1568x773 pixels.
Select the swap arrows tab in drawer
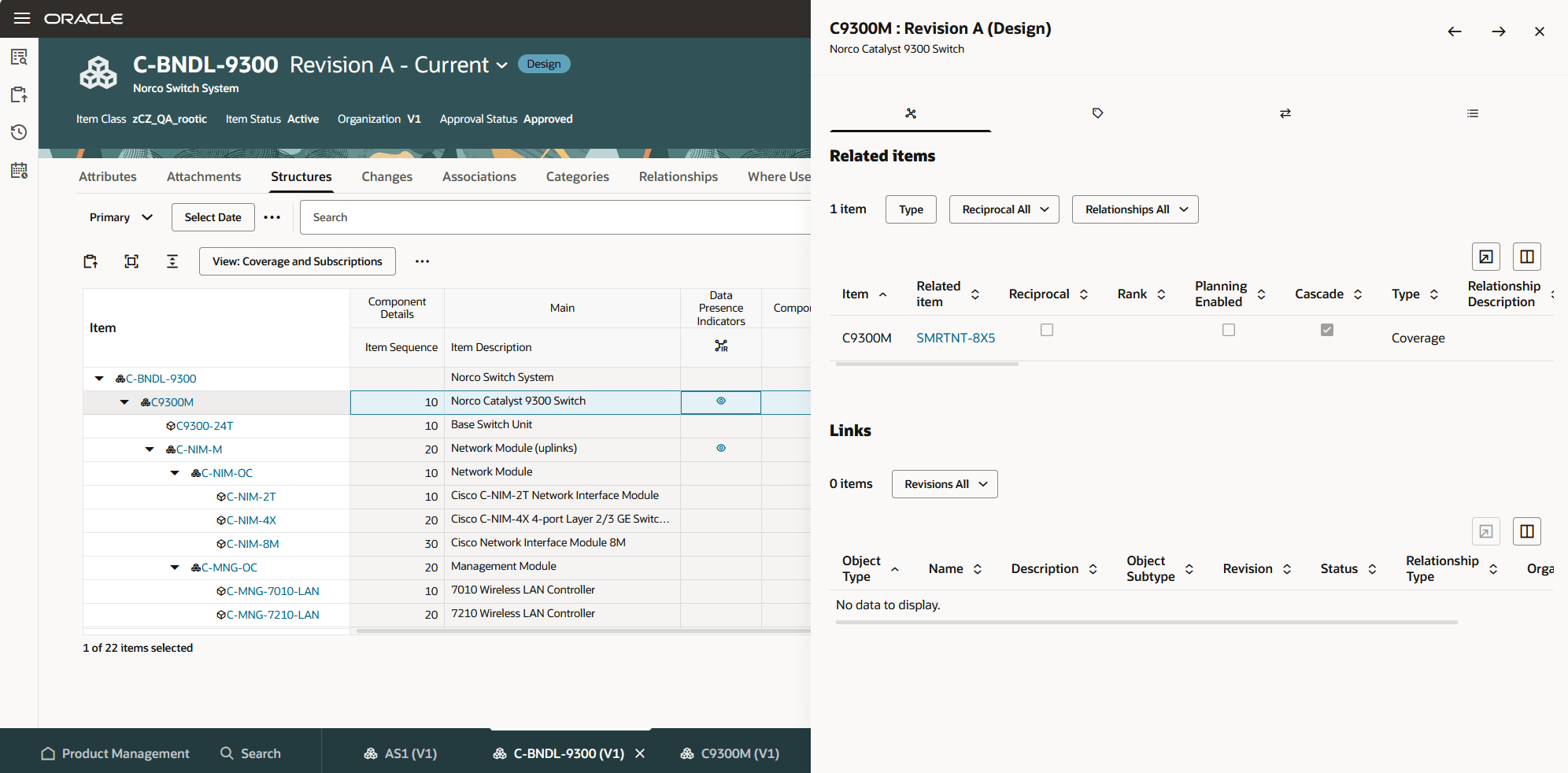click(x=1285, y=113)
